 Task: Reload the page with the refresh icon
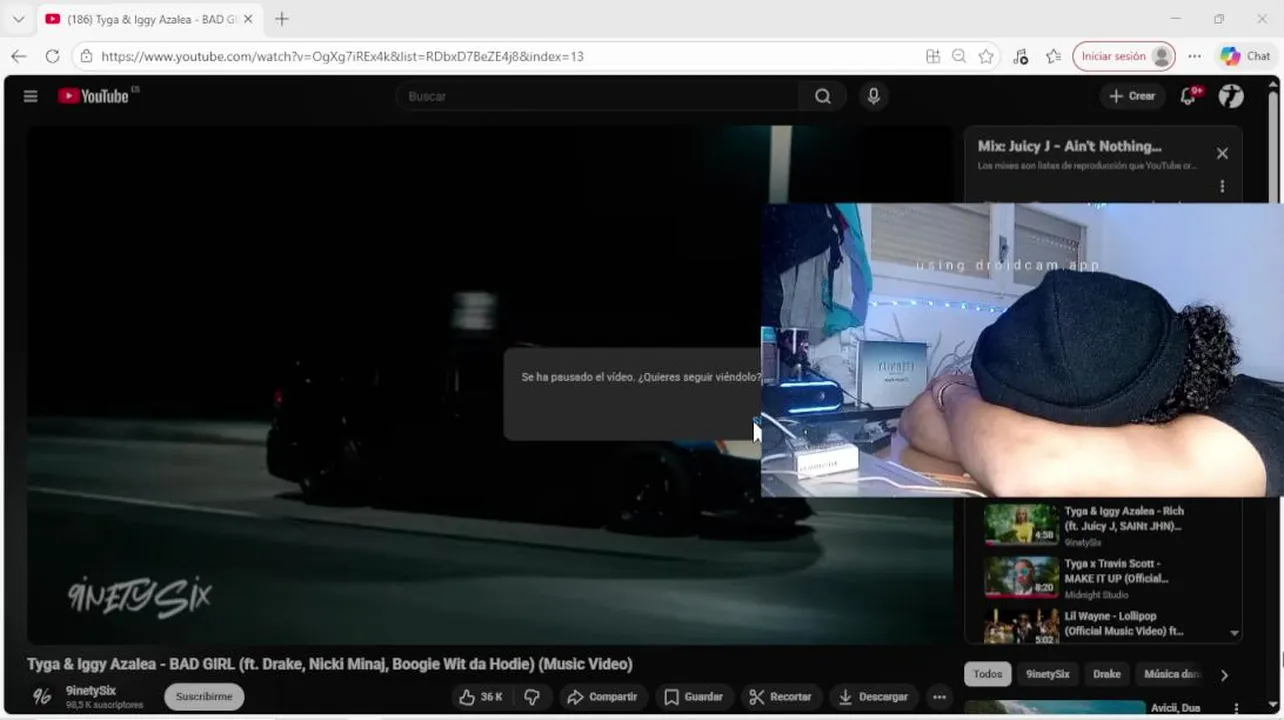pos(52,56)
